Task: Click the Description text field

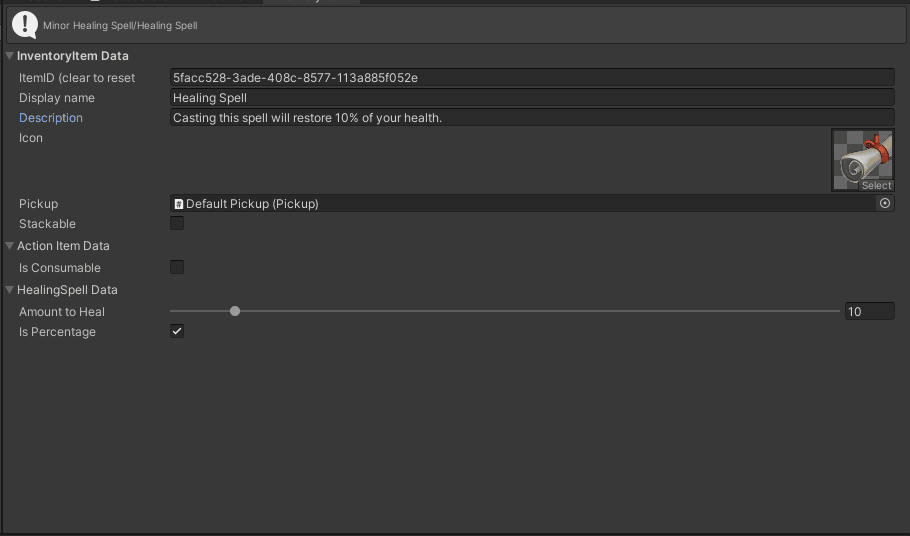Action: pyautogui.click(x=530, y=118)
